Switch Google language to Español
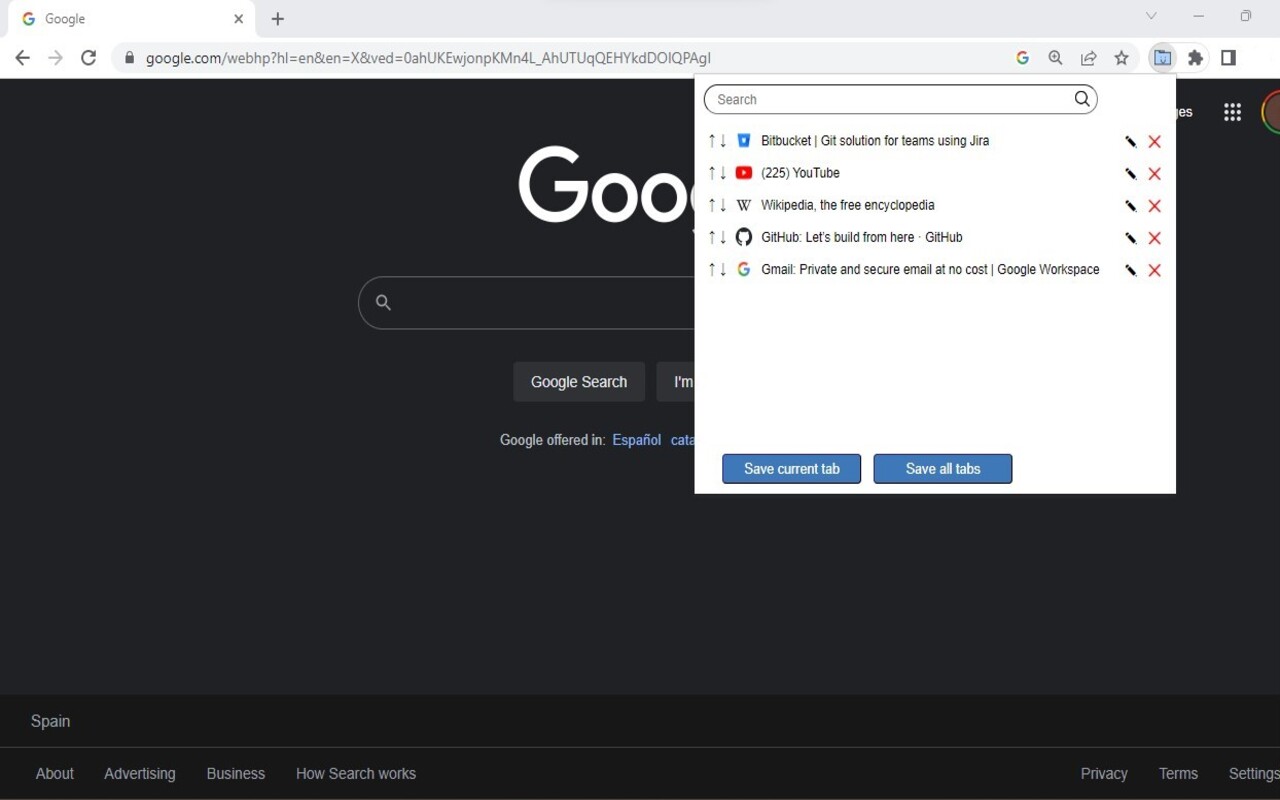The width and height of the screenshot is (1280, 800). [637, 440]
